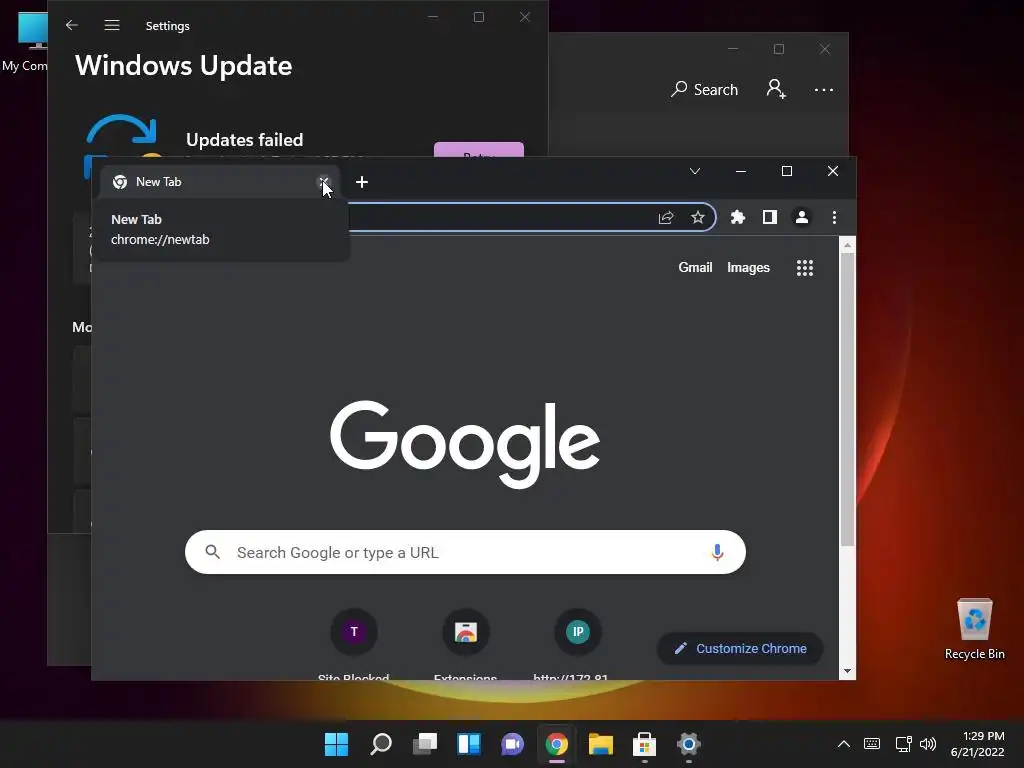
Task: Click the touch keyboard tray icon
Action: tap(872, 744)
